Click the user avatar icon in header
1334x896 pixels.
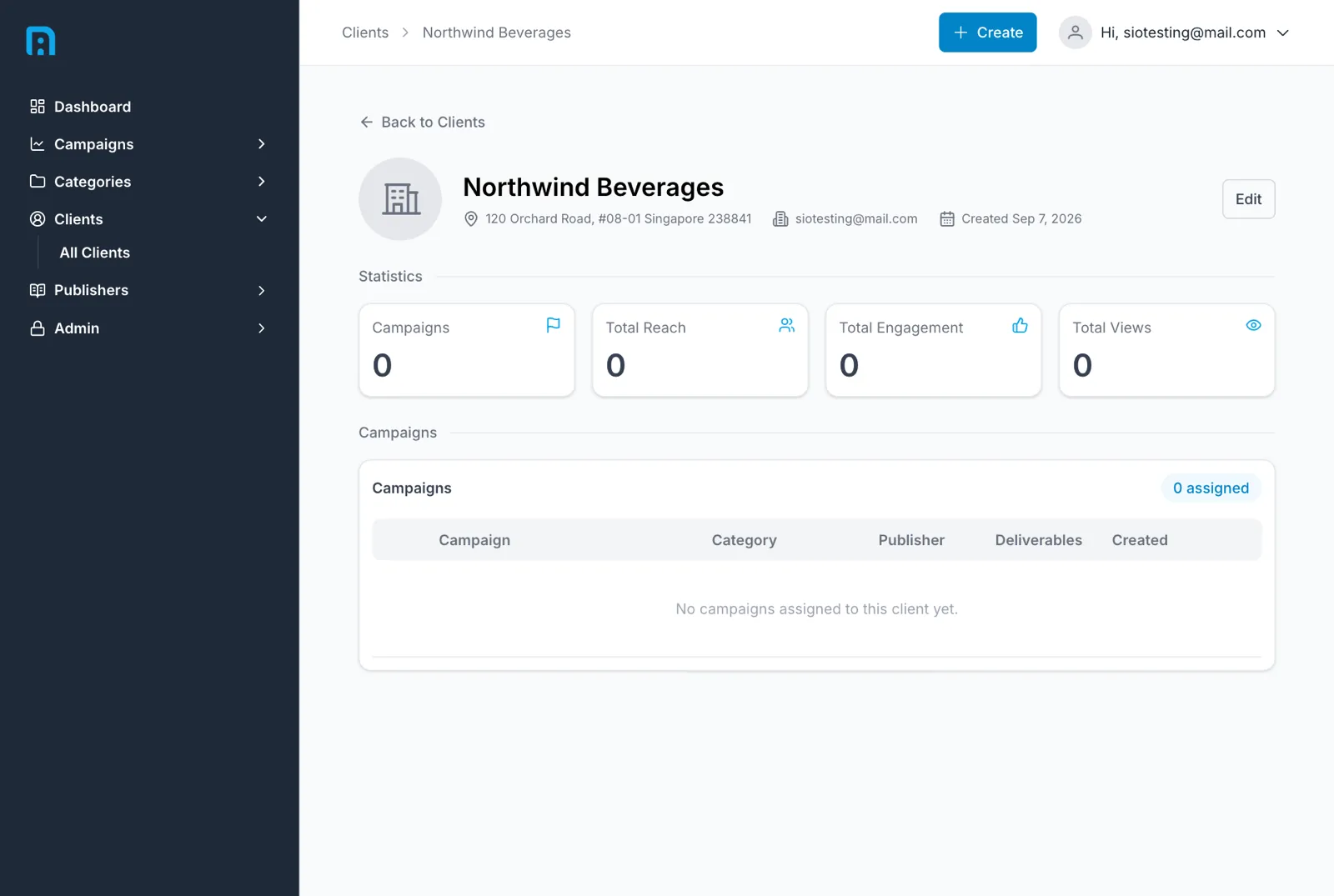coord(1076,33)
